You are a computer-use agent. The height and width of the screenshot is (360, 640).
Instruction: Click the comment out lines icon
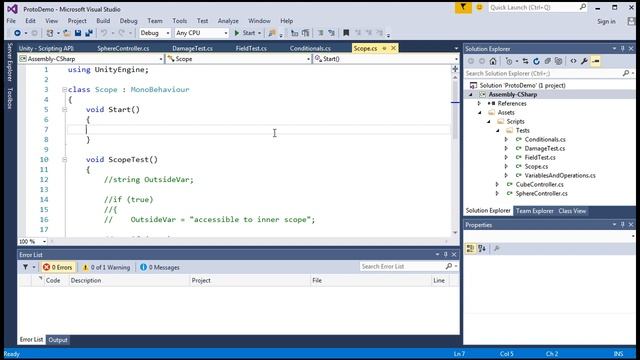pyautogui.click(x=320, y=33)
